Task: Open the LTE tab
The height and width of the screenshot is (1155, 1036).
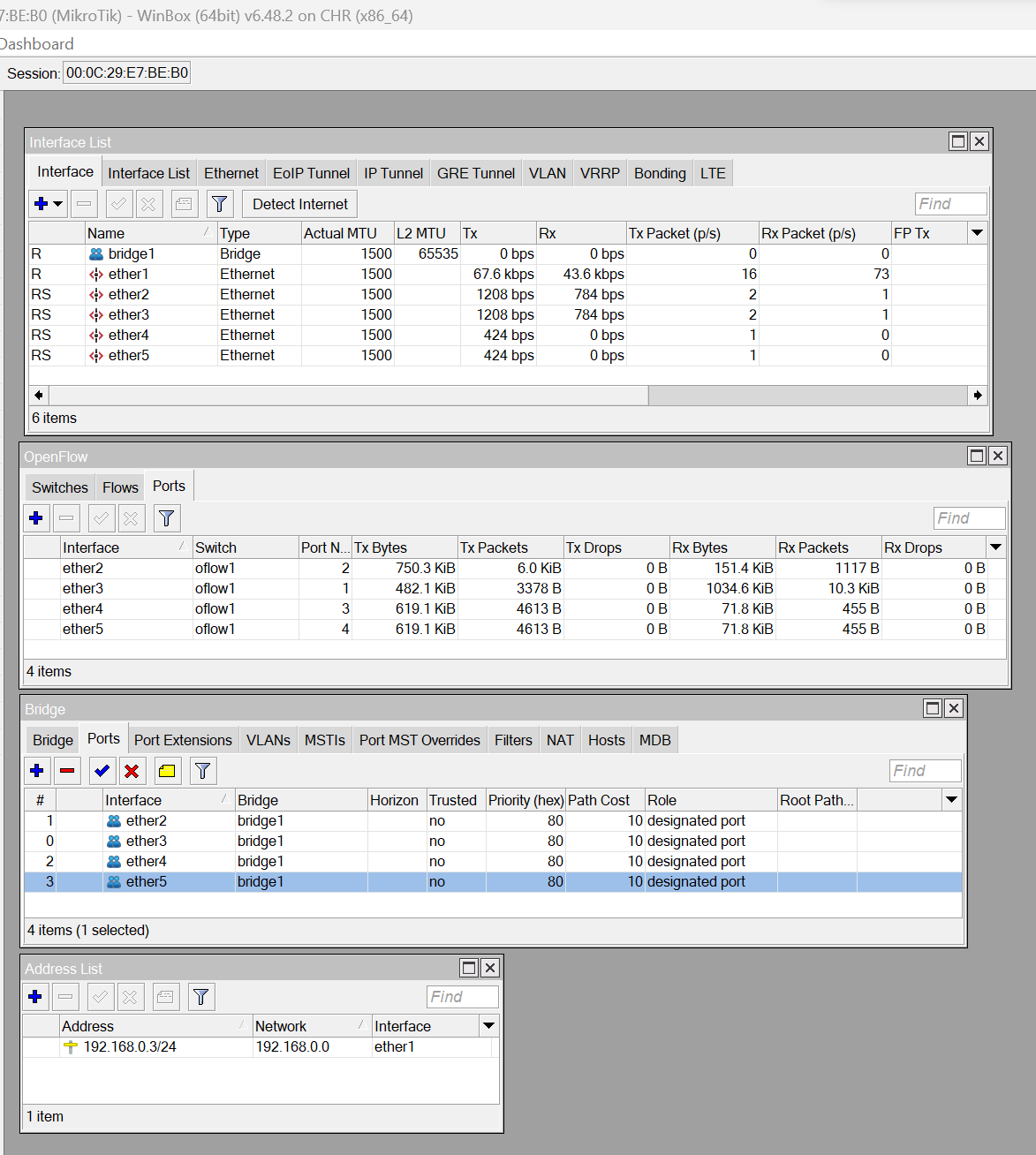Action: tap(713, 173)
